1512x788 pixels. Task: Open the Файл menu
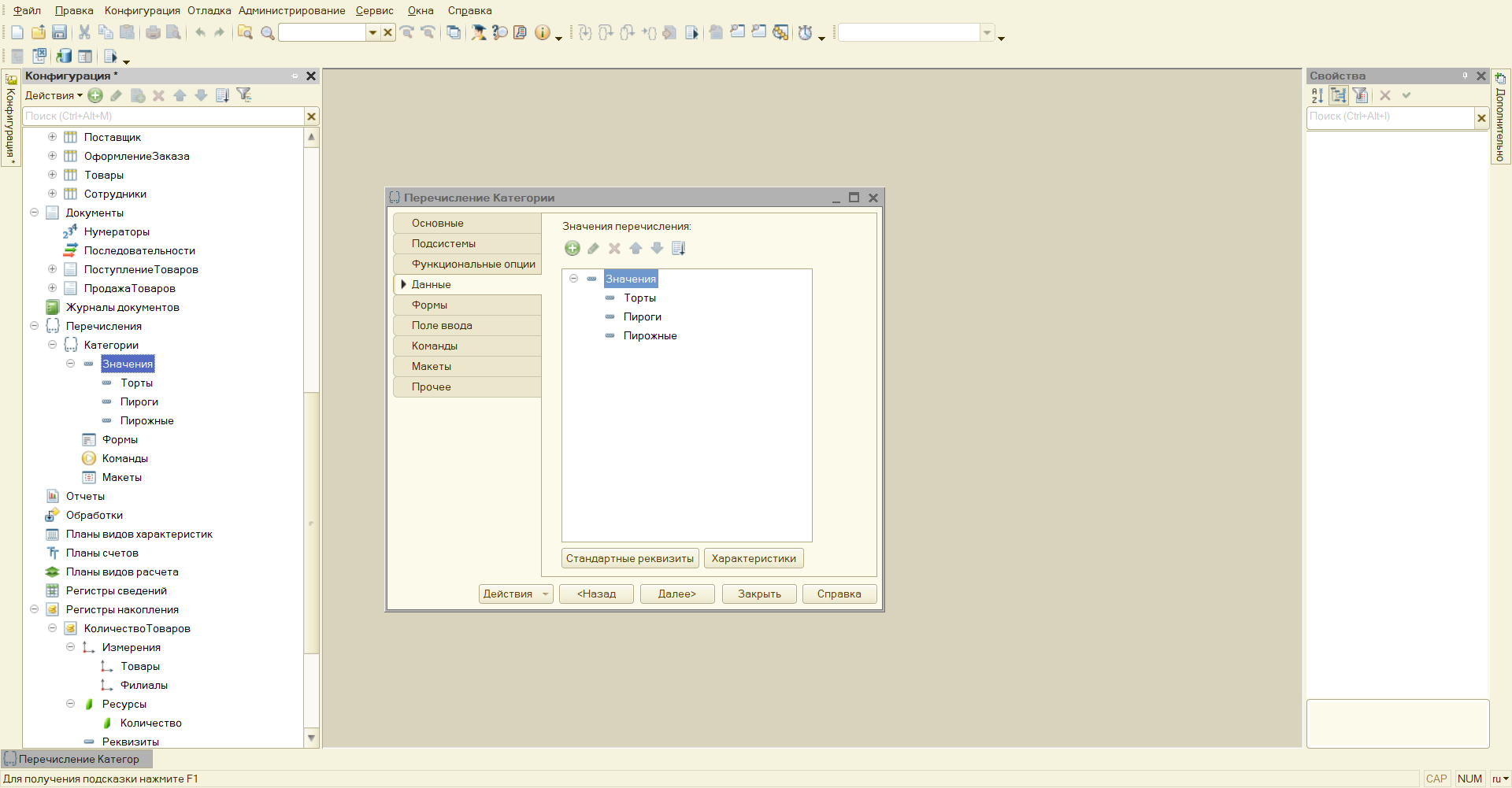coord(28,10)
